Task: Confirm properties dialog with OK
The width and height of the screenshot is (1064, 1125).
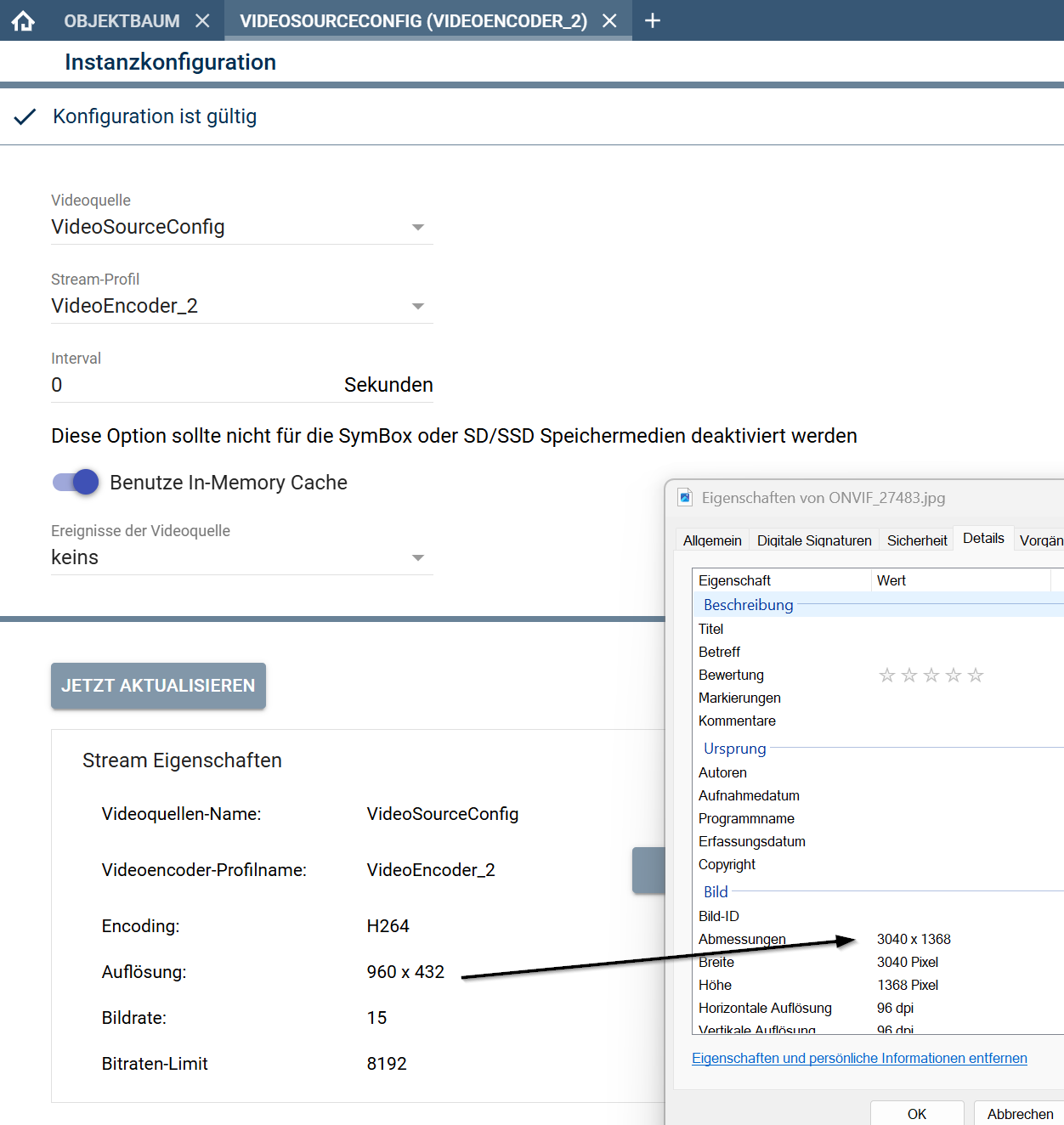Action: [x=917, y=1114]
